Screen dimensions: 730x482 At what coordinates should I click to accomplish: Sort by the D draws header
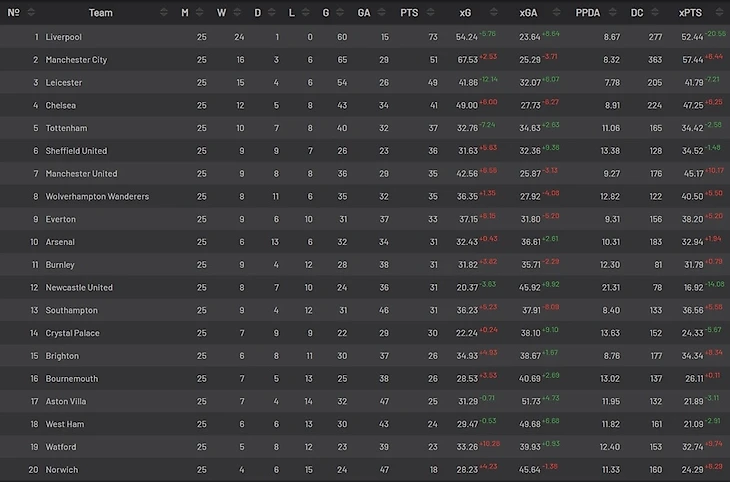pos(257,13)
